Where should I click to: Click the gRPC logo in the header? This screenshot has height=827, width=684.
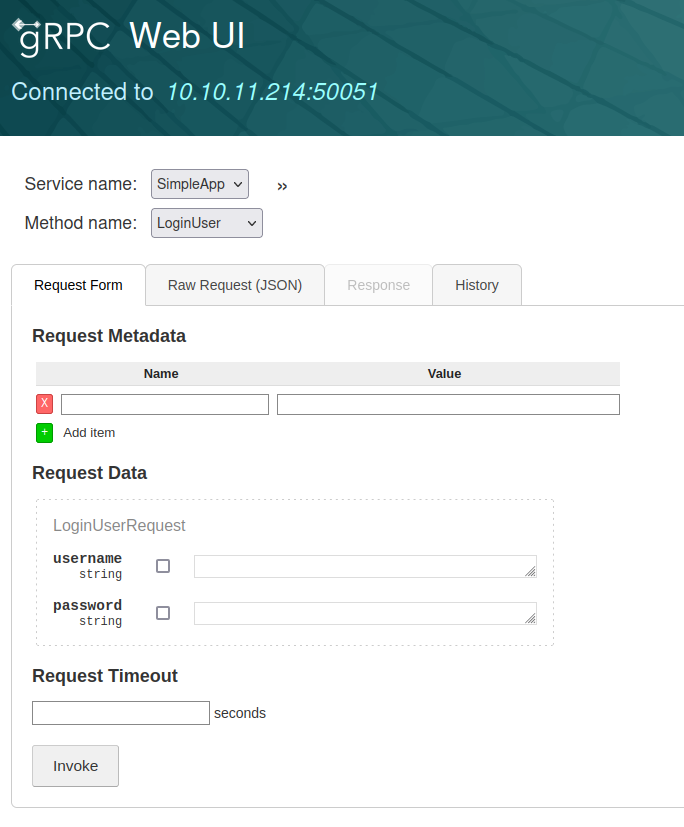pos(62,37)
